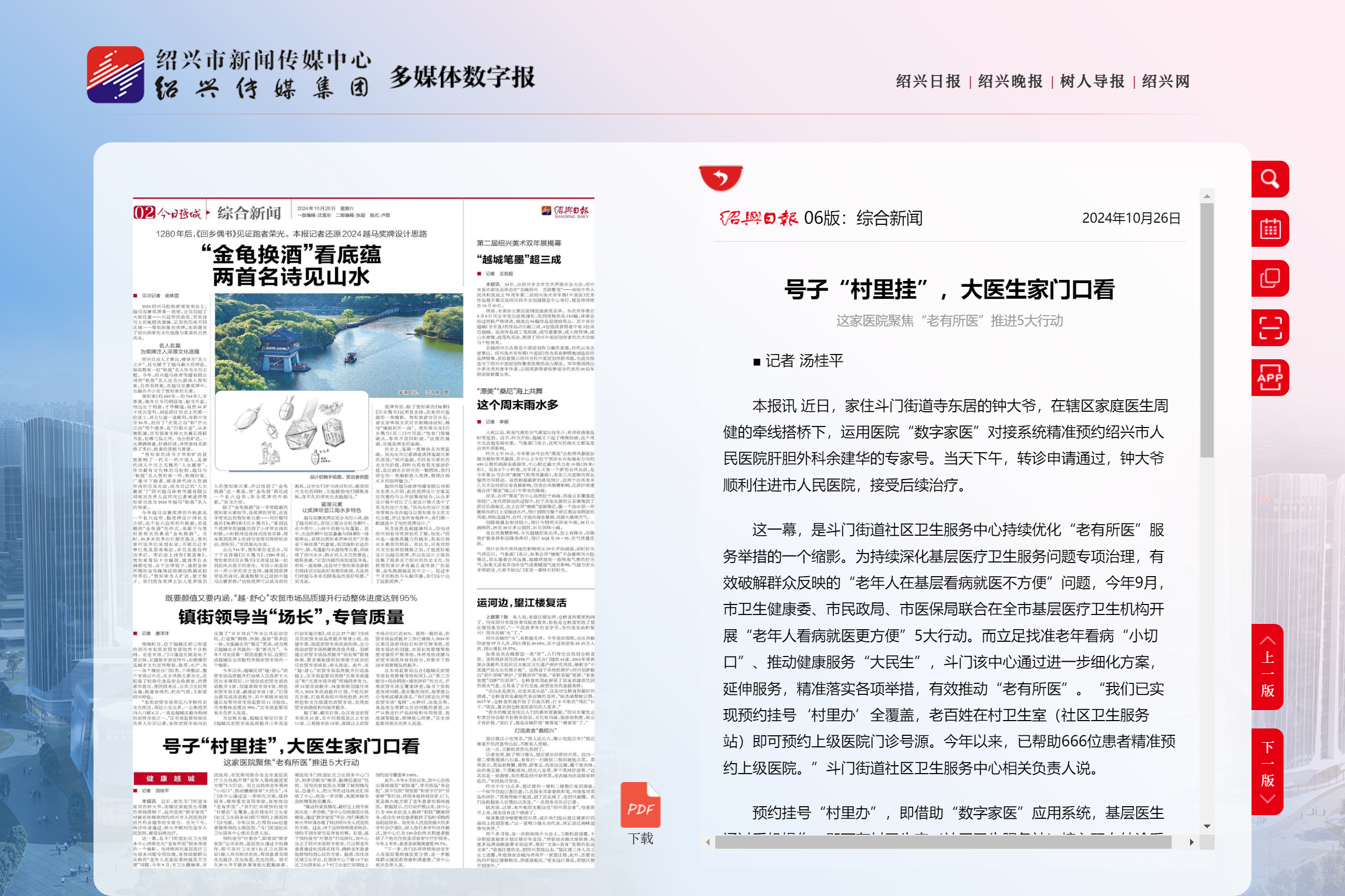Image resolution: width=1345 pixels, height=896 pixels.
Task: Open article “越城笔墨”超三成 on page
Action: point(519,259)
